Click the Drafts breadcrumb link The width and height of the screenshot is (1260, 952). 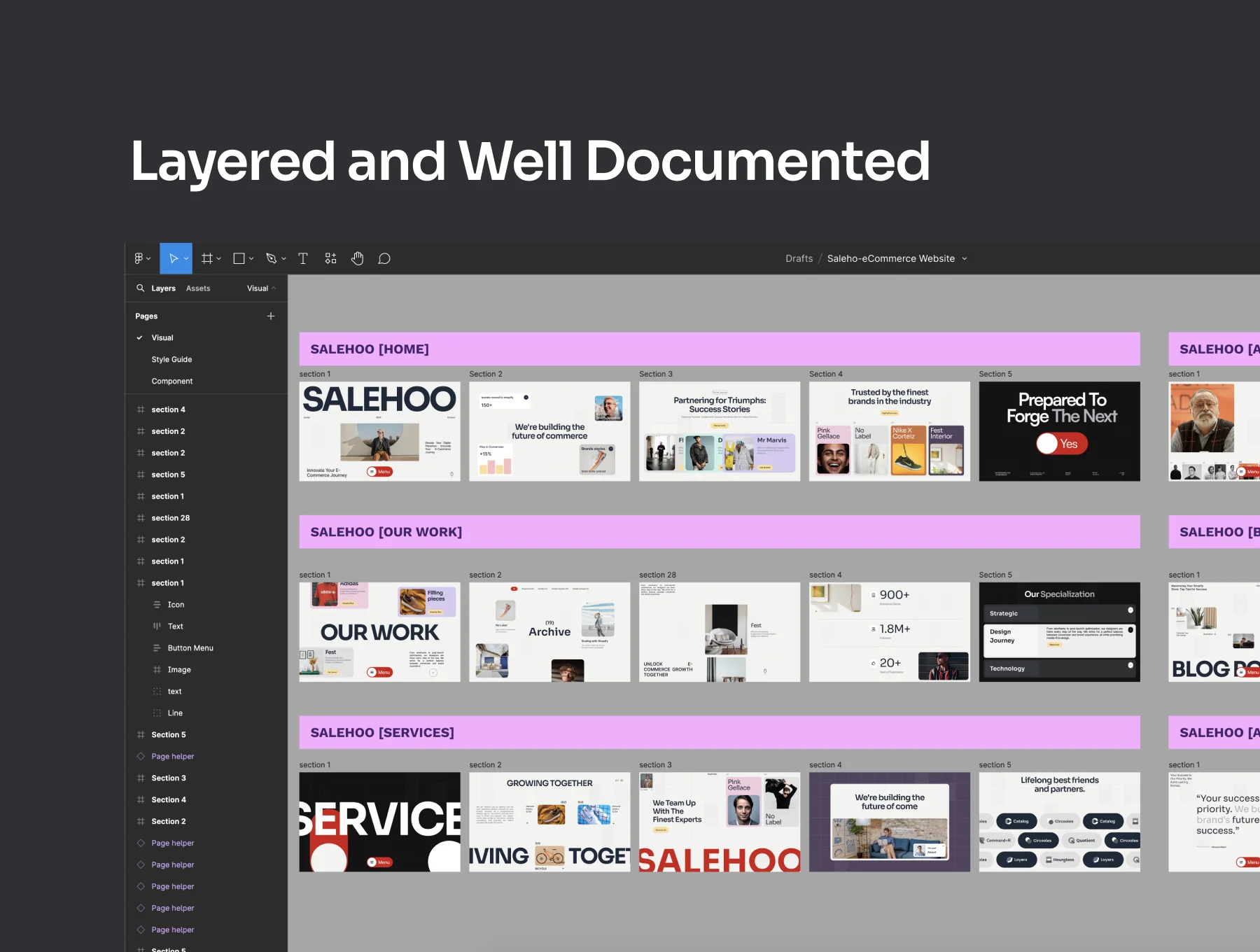[x=799, y=258]
